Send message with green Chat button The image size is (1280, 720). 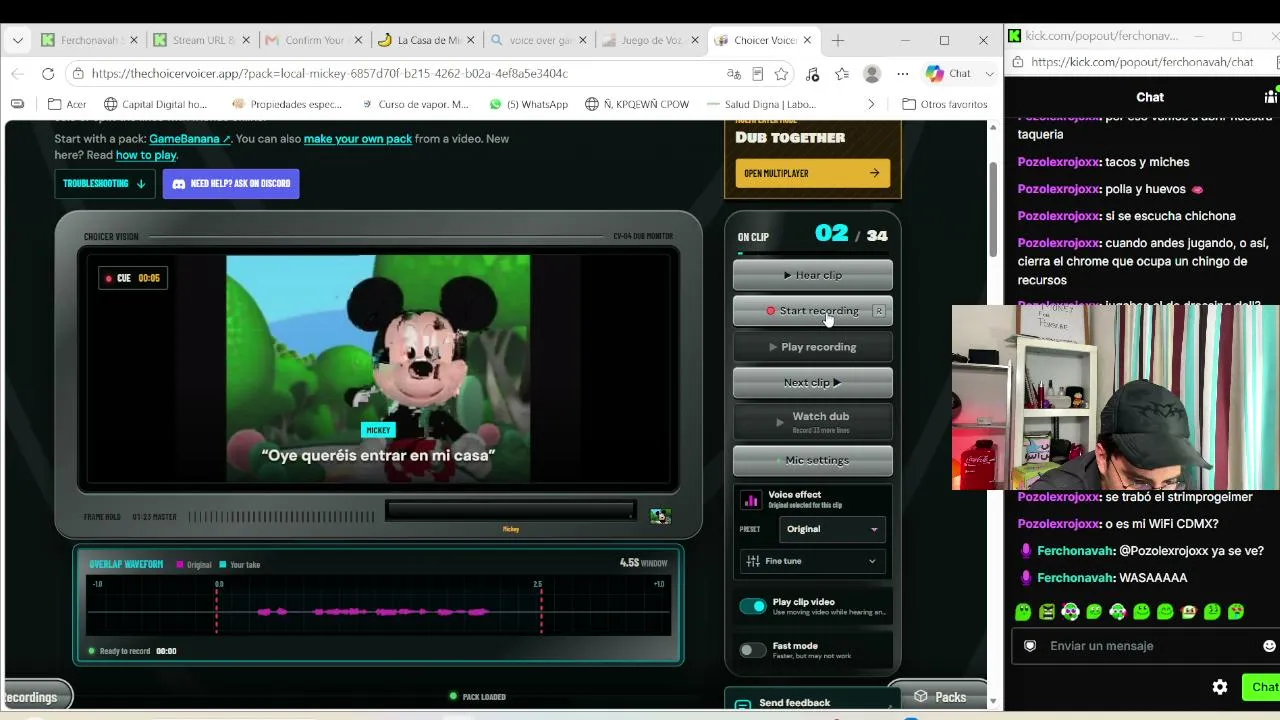click(1262, 687)
